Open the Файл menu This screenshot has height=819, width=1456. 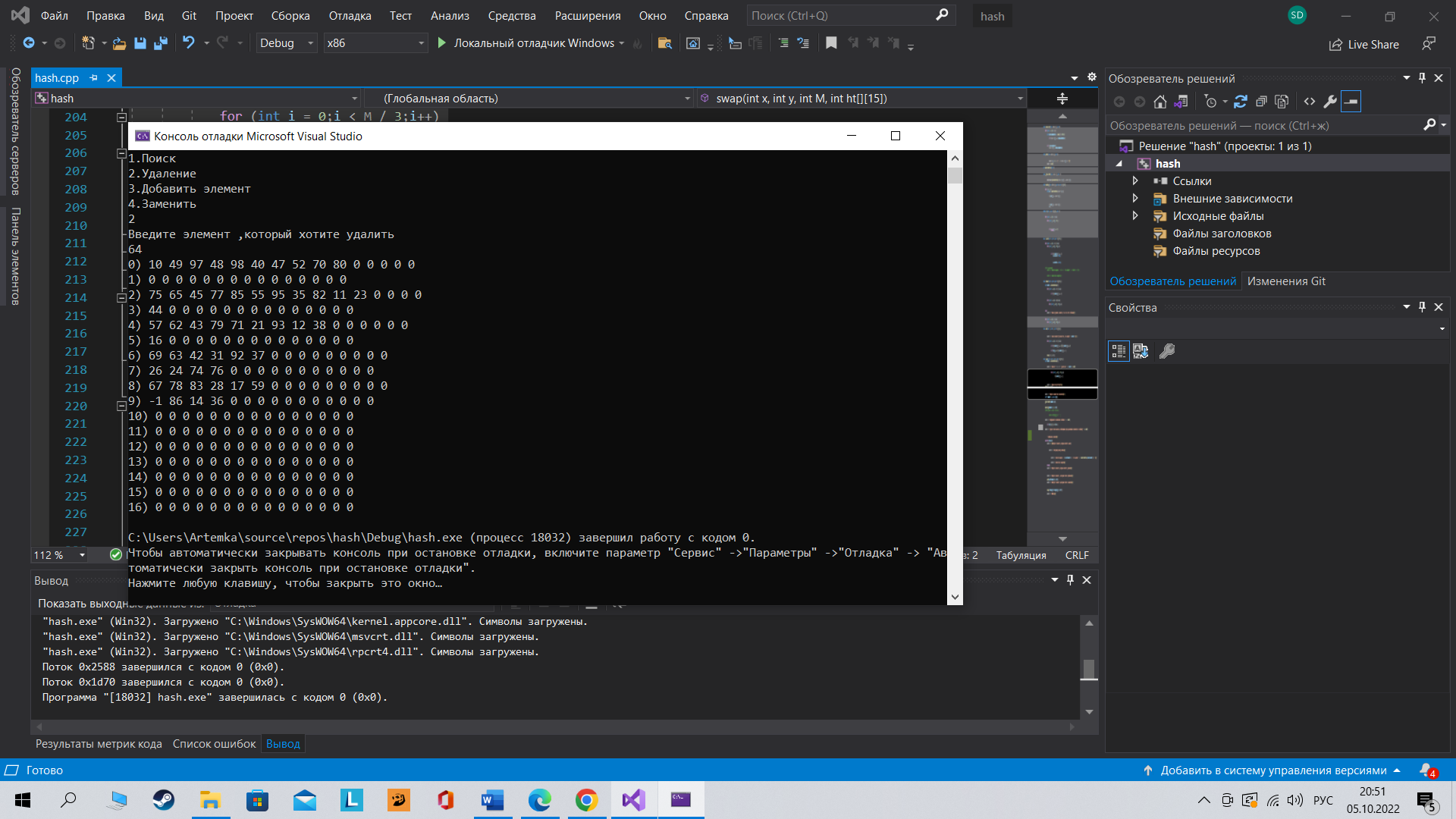[x=55, y=16]
